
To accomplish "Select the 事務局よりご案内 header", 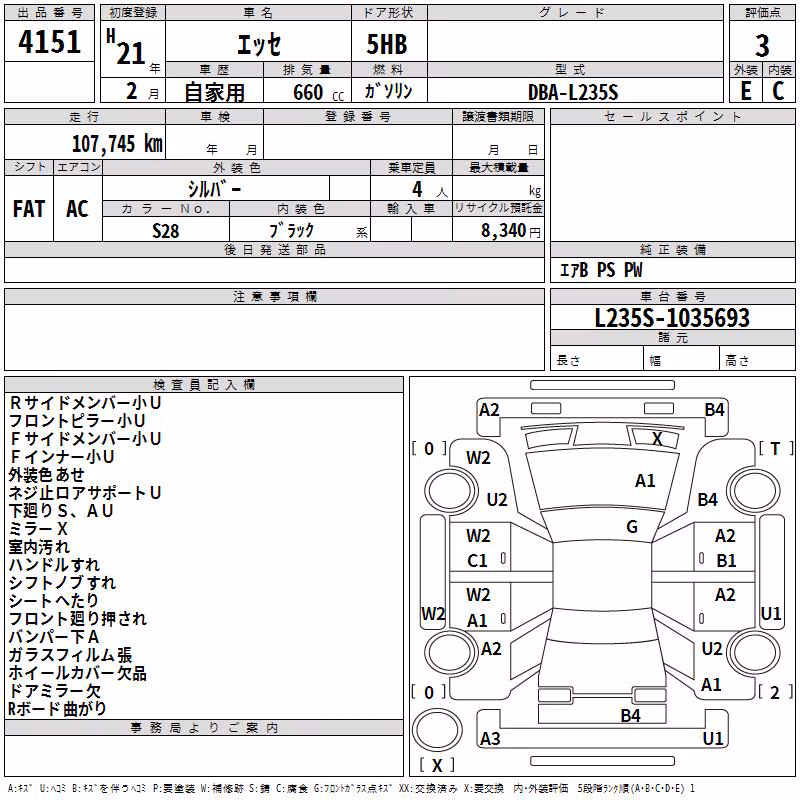I will tap(204, 728).
